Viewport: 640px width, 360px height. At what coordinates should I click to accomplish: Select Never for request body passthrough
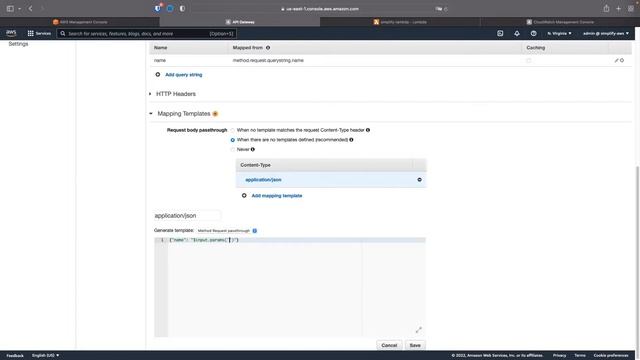(x=233, y=150)
